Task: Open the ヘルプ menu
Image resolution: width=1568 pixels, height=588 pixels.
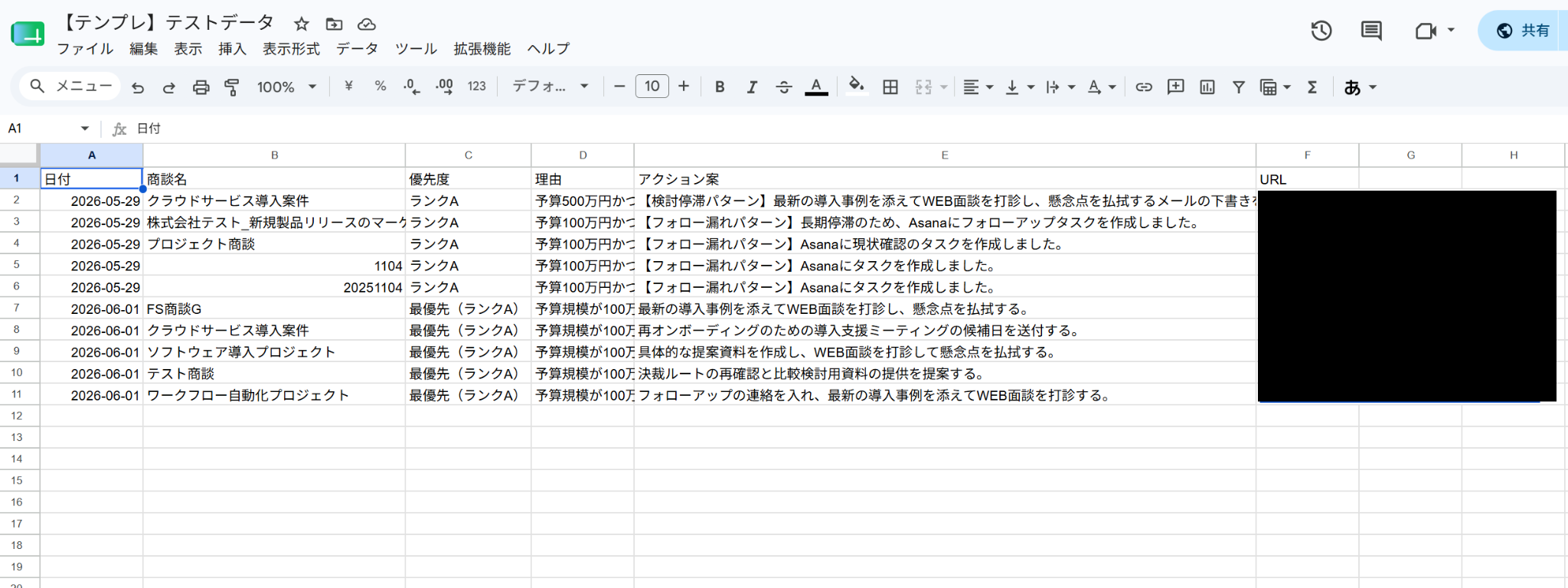Action: (549, 49)
